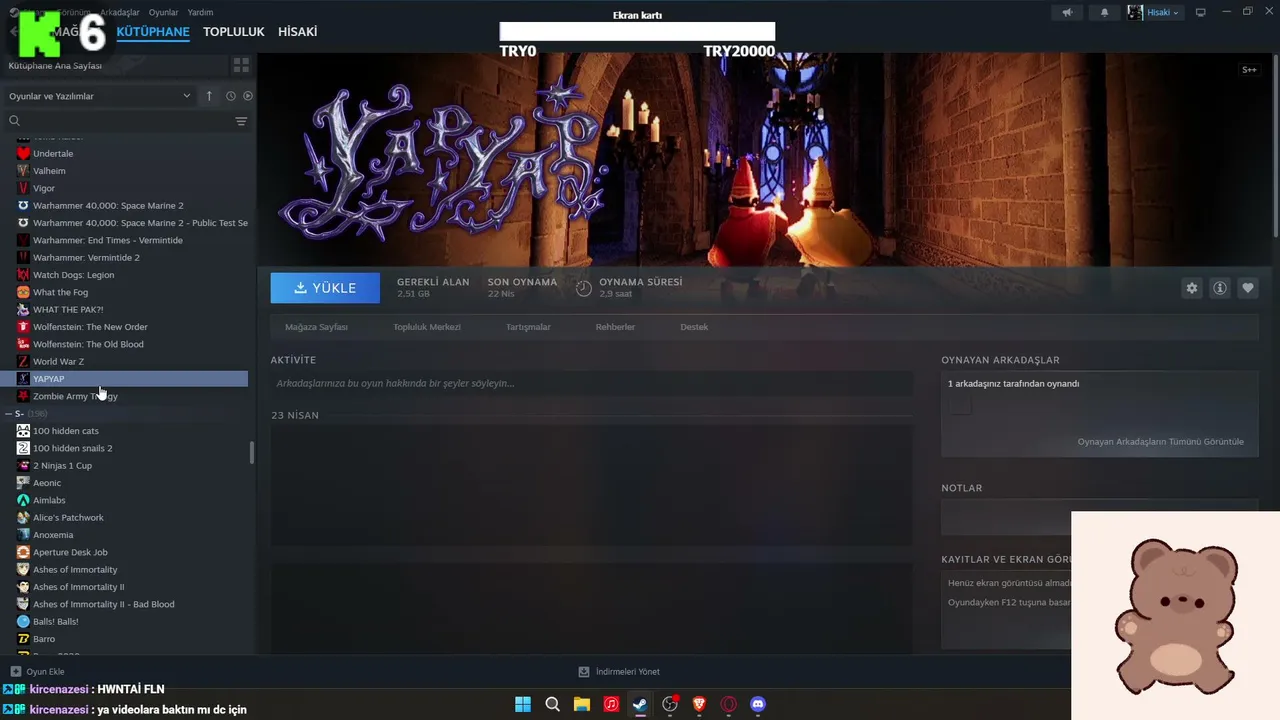Open Topluluk Merkezi link

(427, 327)
